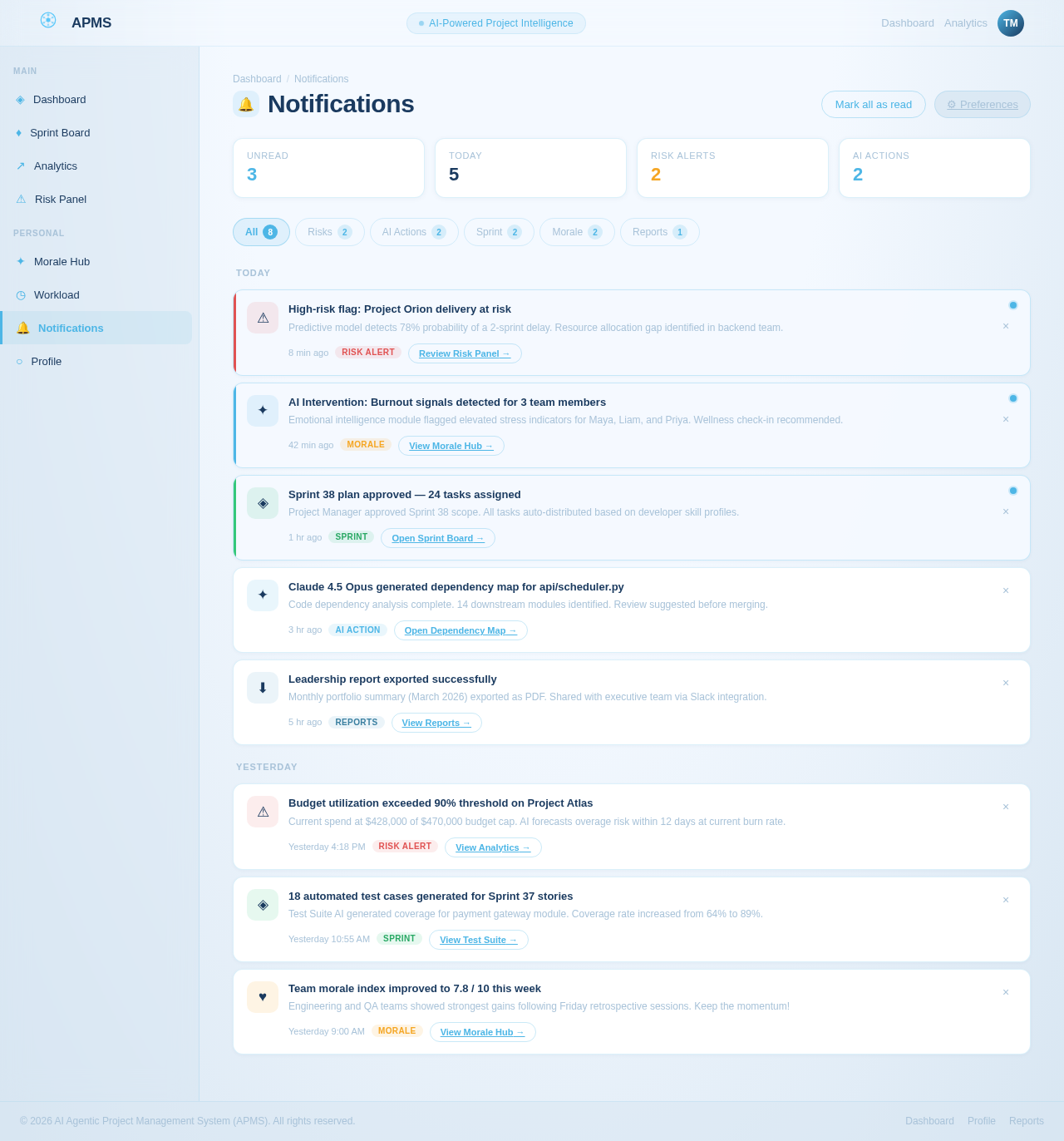
Task: Click Mark all as read
Action: (873, 104)
